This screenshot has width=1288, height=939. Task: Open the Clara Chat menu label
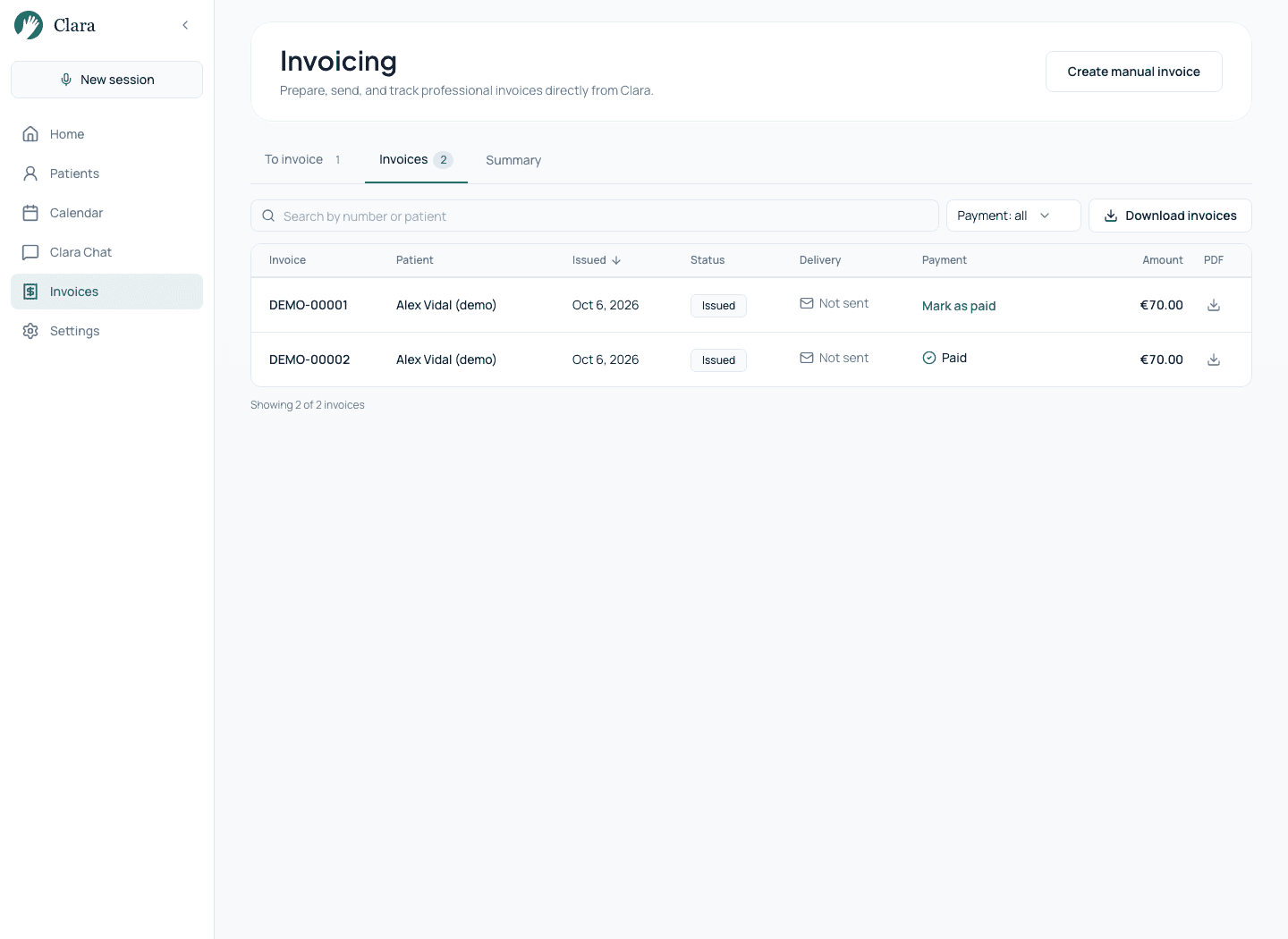(80, 252)
